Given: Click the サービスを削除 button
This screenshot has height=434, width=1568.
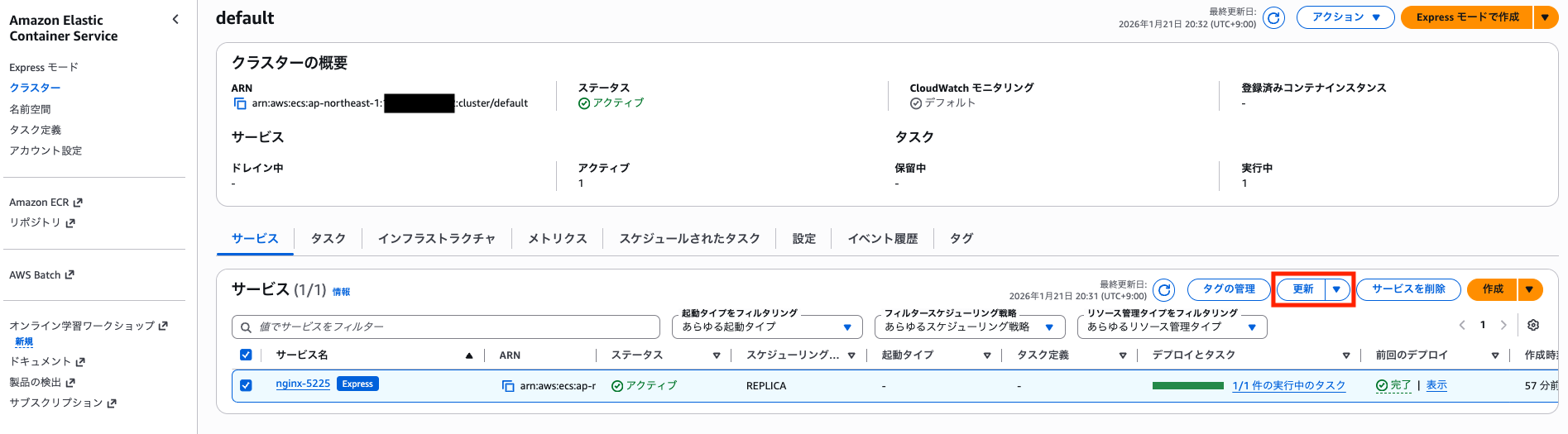Looking at the screenshot, I should click(x=1408, y=289).
